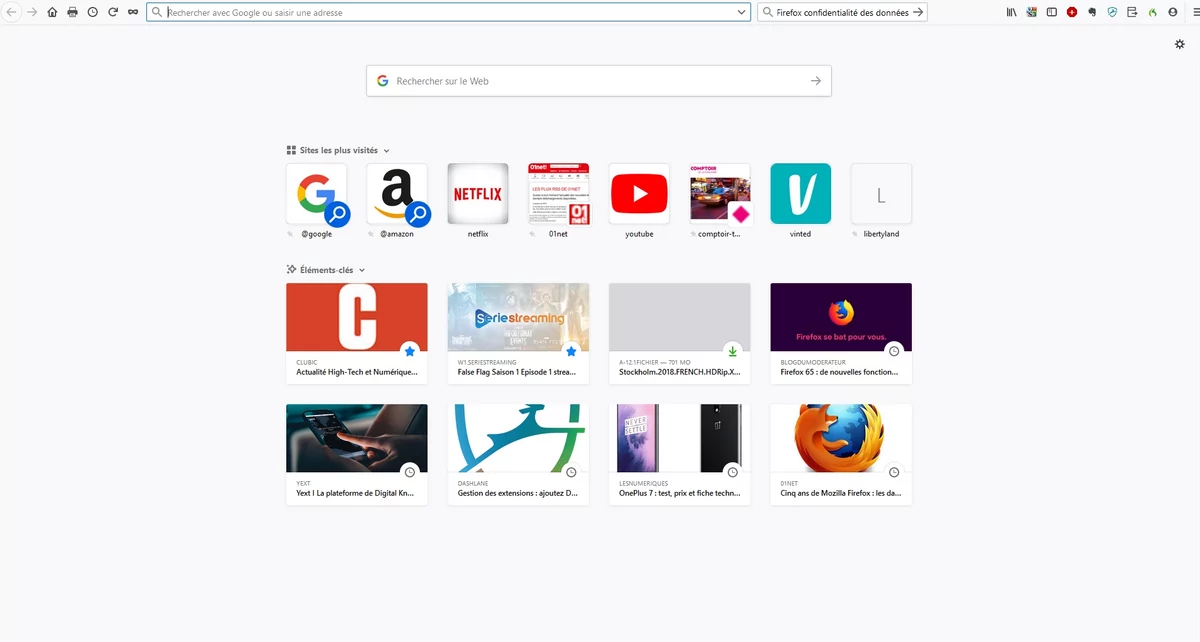Click the star badge on Seriestreaming card

click(x=571, y=351)
